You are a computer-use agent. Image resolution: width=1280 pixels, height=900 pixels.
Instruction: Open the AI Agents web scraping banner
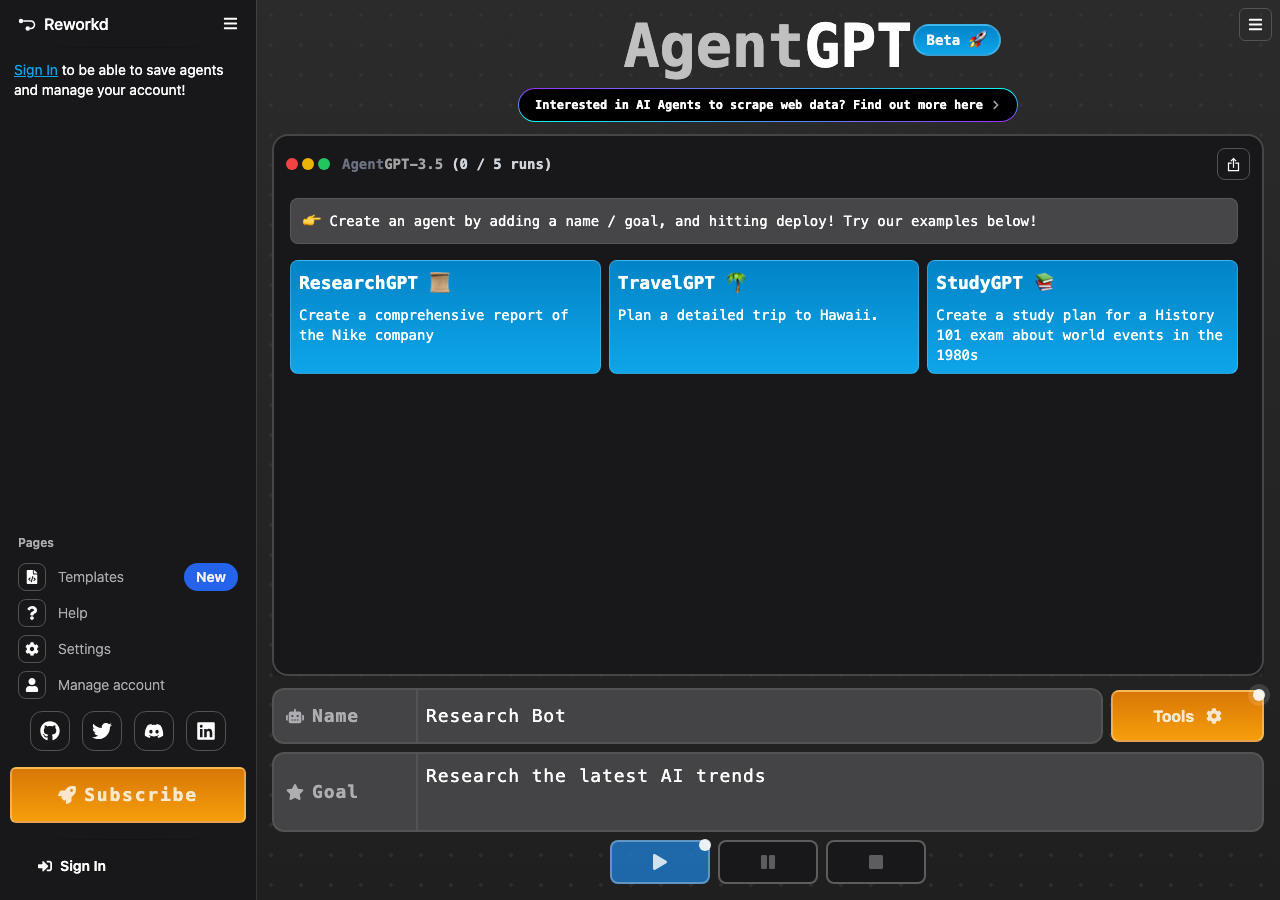tap(768, 105)
